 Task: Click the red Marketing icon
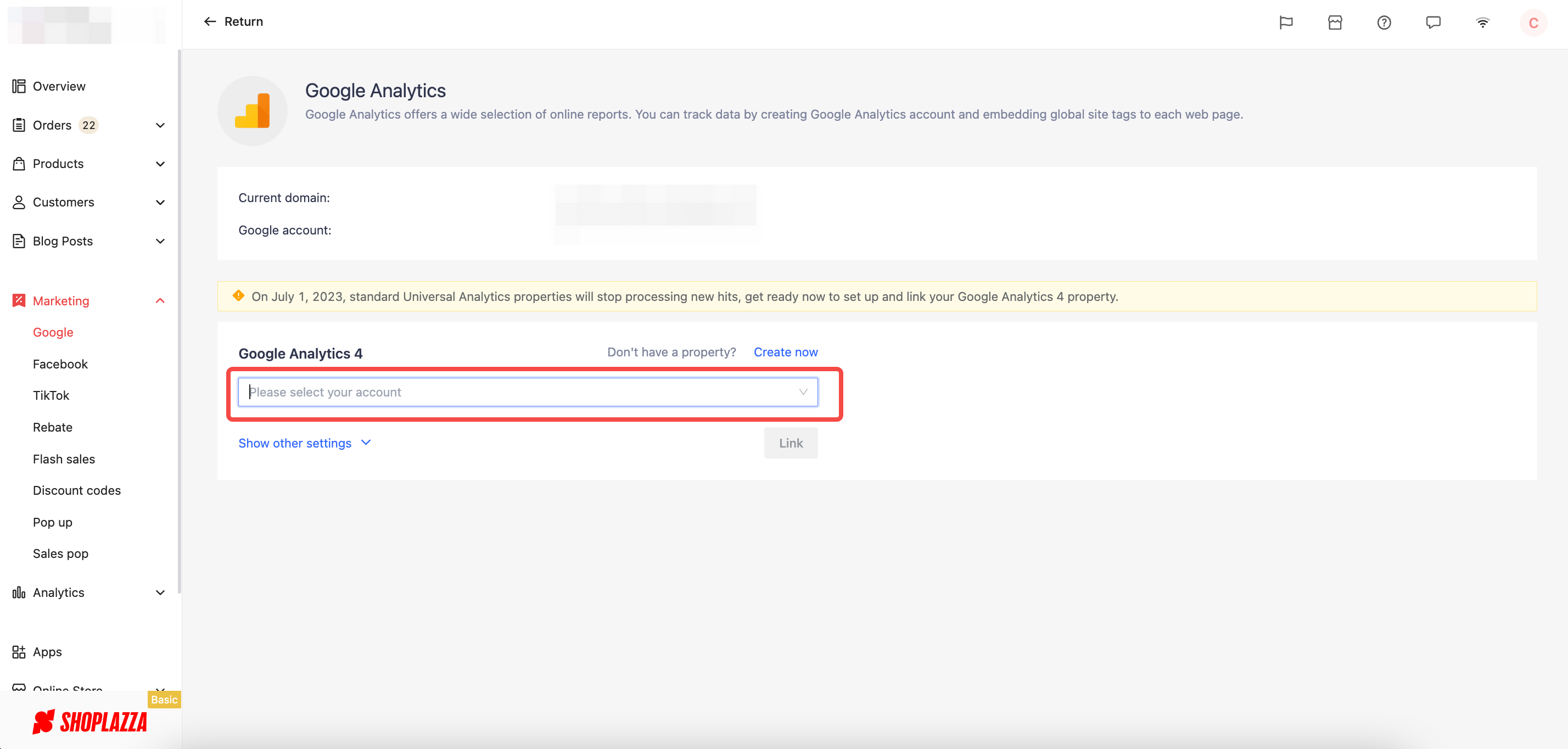[x=19, y=300]
